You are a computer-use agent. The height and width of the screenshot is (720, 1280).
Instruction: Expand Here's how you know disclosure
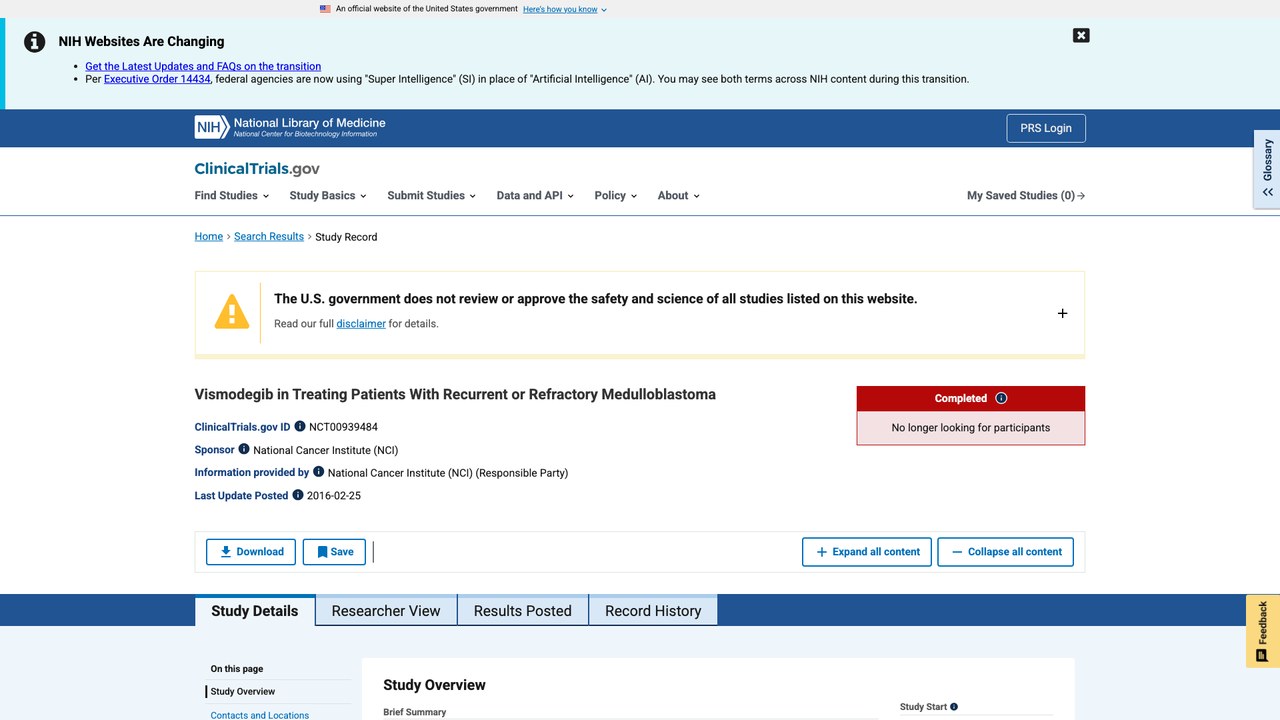pos(565,9)
